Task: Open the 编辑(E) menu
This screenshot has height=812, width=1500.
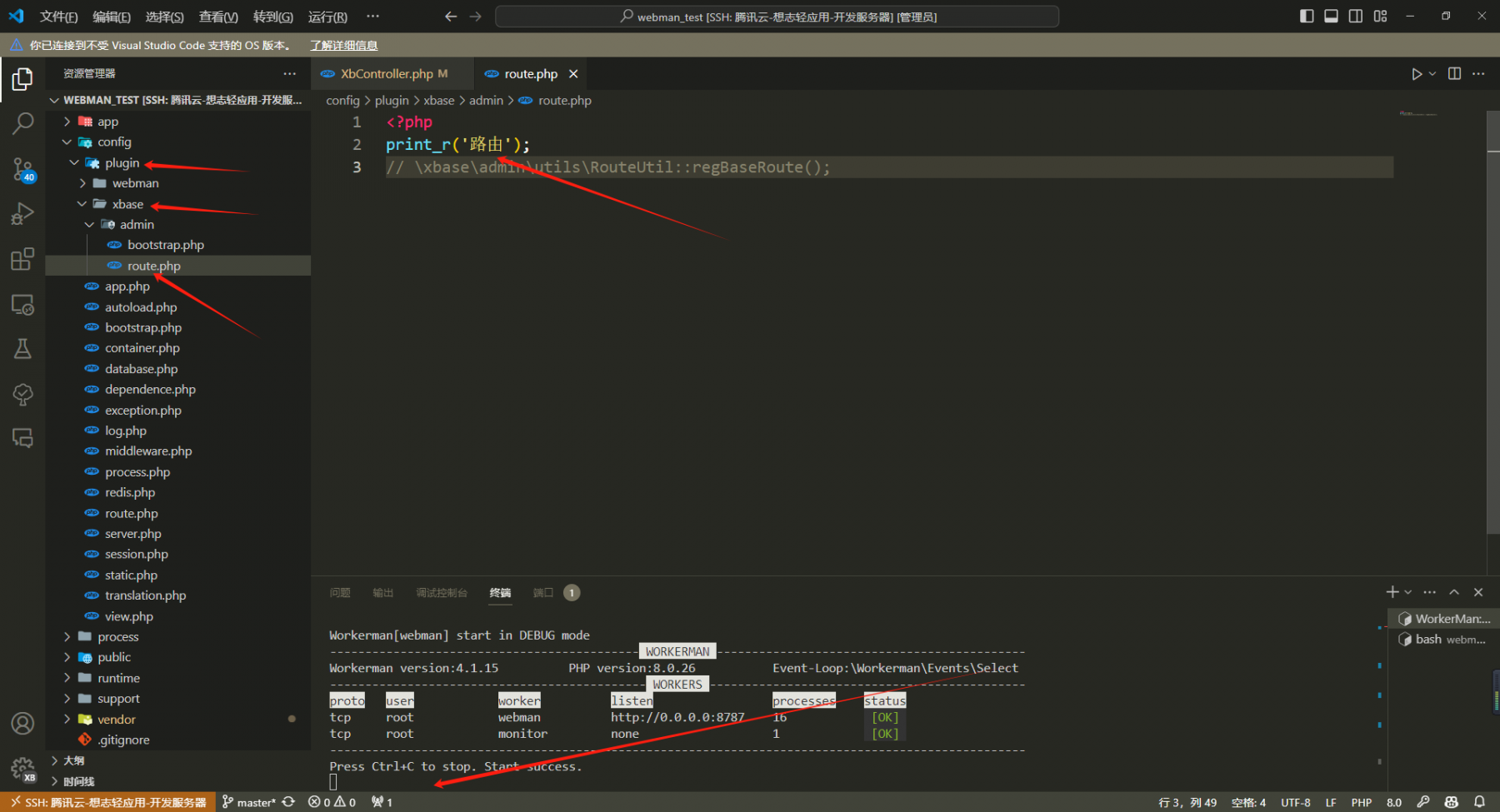Action: point(112,17)
